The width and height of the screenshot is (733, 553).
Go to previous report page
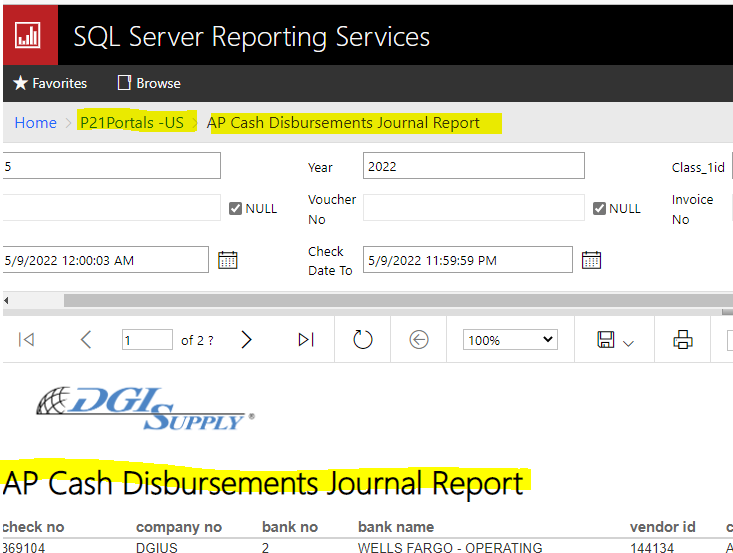86,340
